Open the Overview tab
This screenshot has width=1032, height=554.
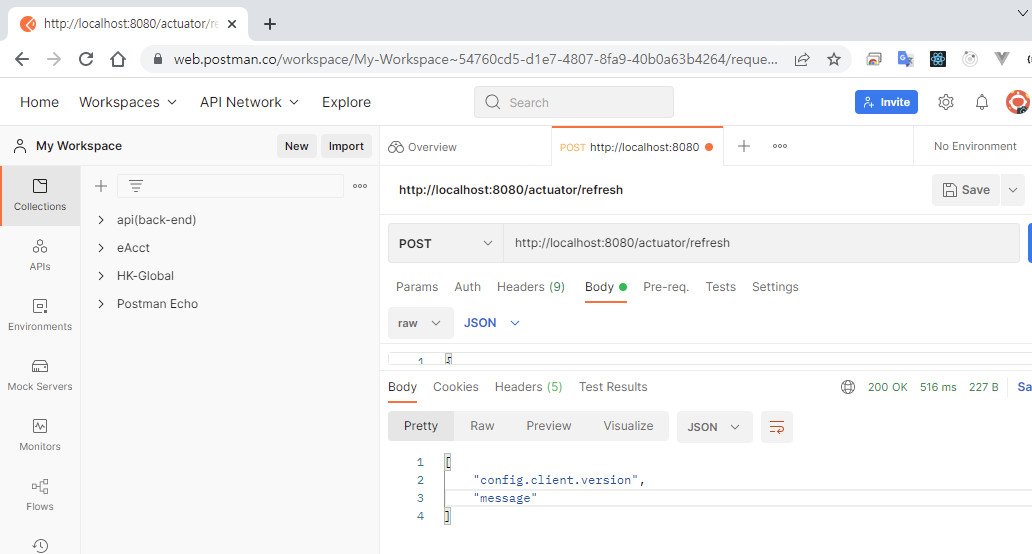point(423,147)
